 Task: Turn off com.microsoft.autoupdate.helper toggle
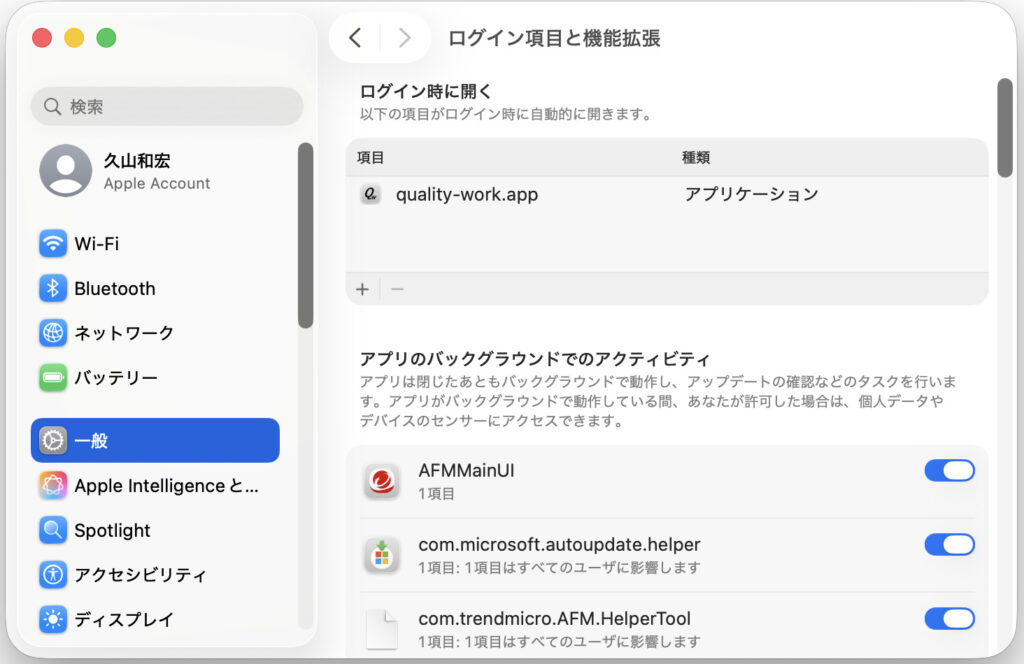coord(948,544)
